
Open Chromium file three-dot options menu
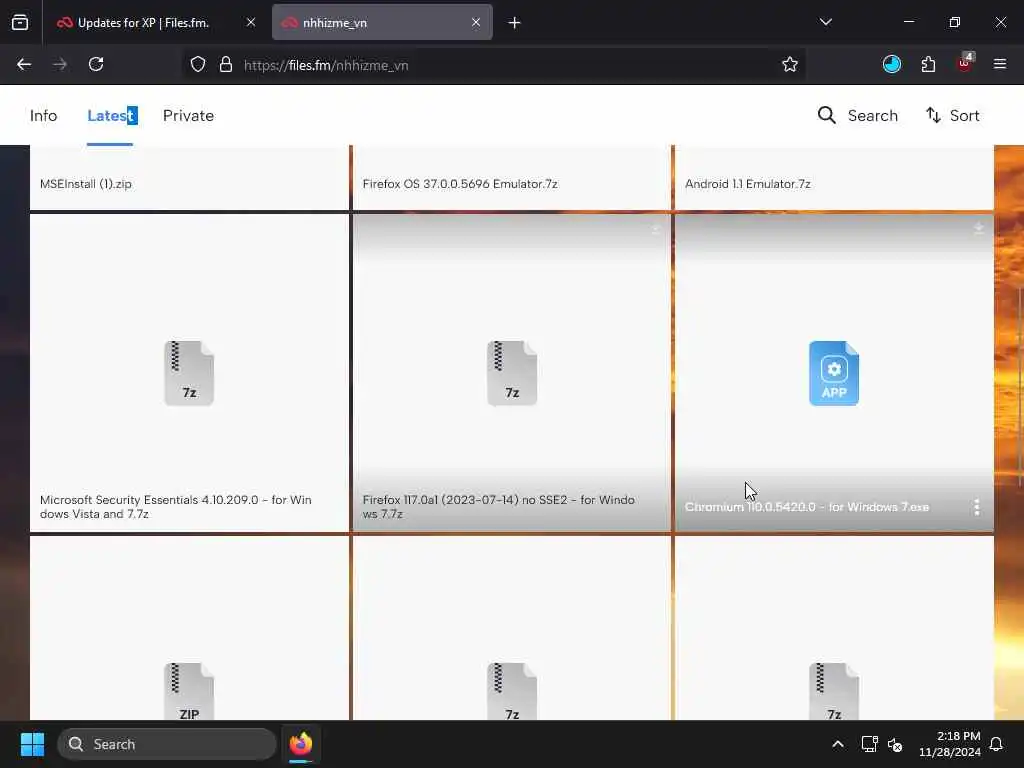coord(977,507)
